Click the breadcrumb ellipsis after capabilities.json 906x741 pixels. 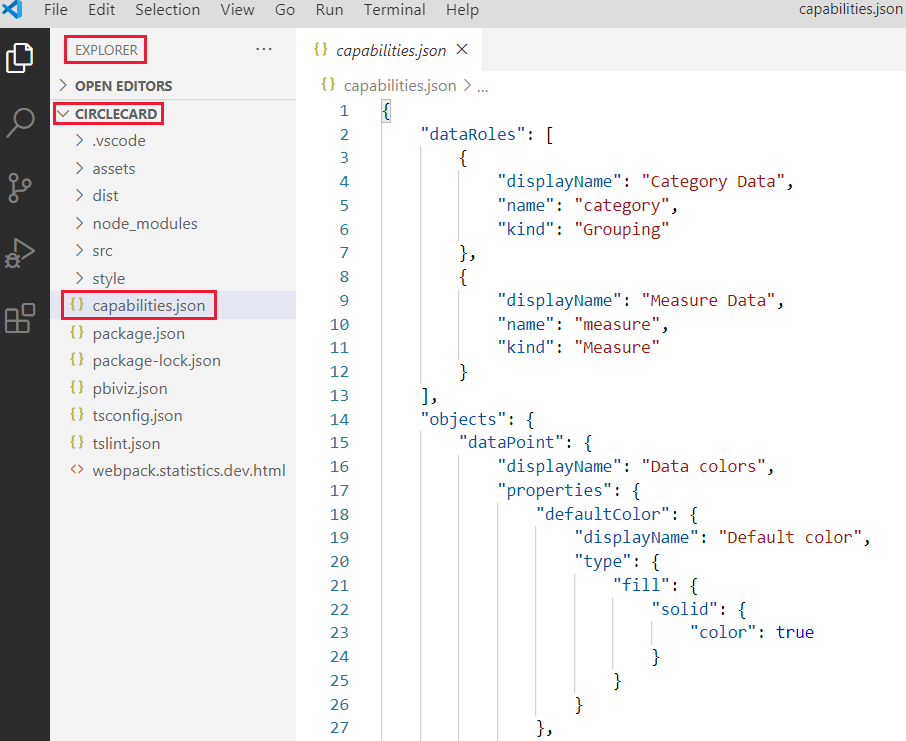[482, 86]
